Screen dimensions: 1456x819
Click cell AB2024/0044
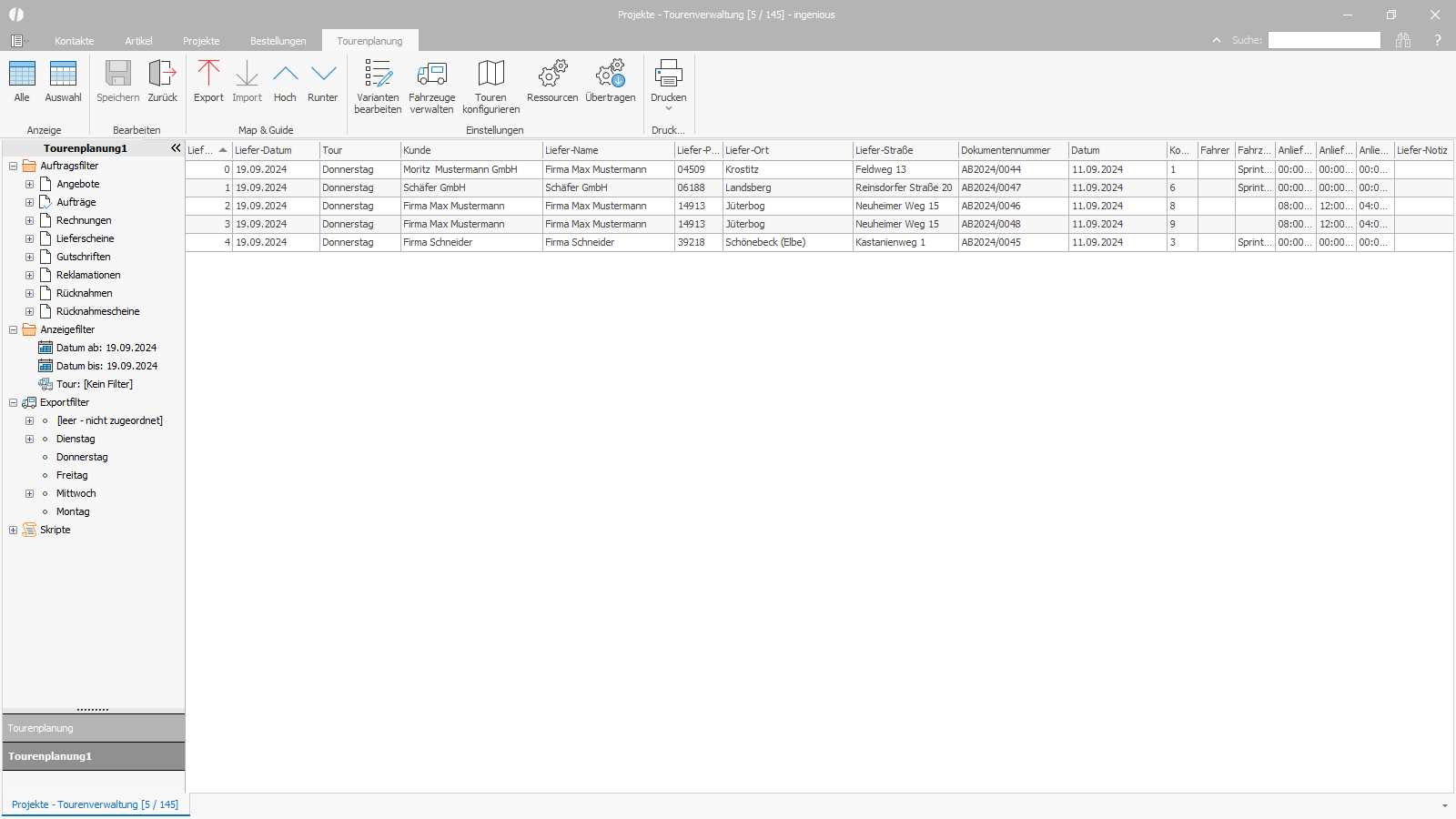(x=1013, y=169)
